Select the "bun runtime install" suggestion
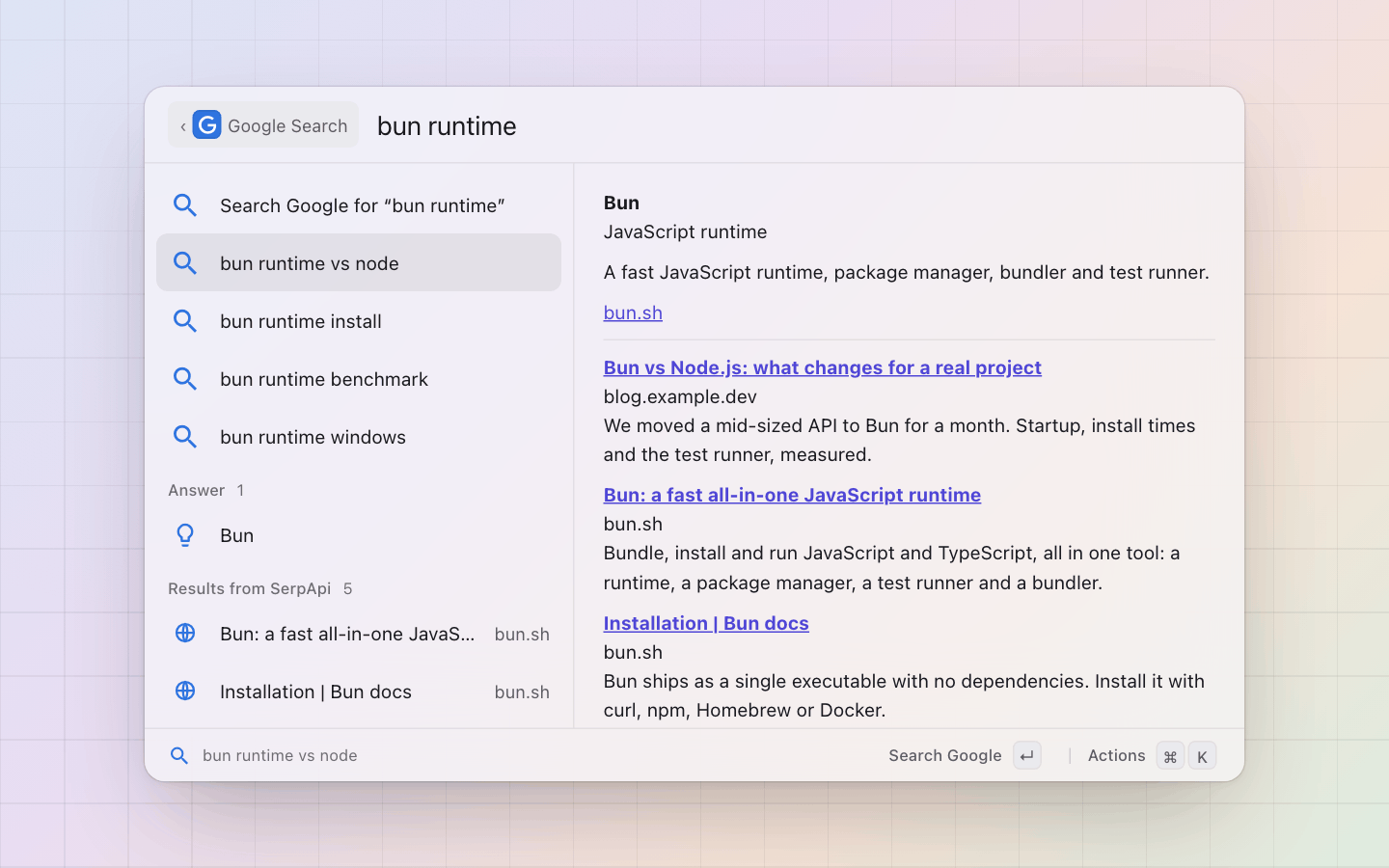 [x=359, y=321]
